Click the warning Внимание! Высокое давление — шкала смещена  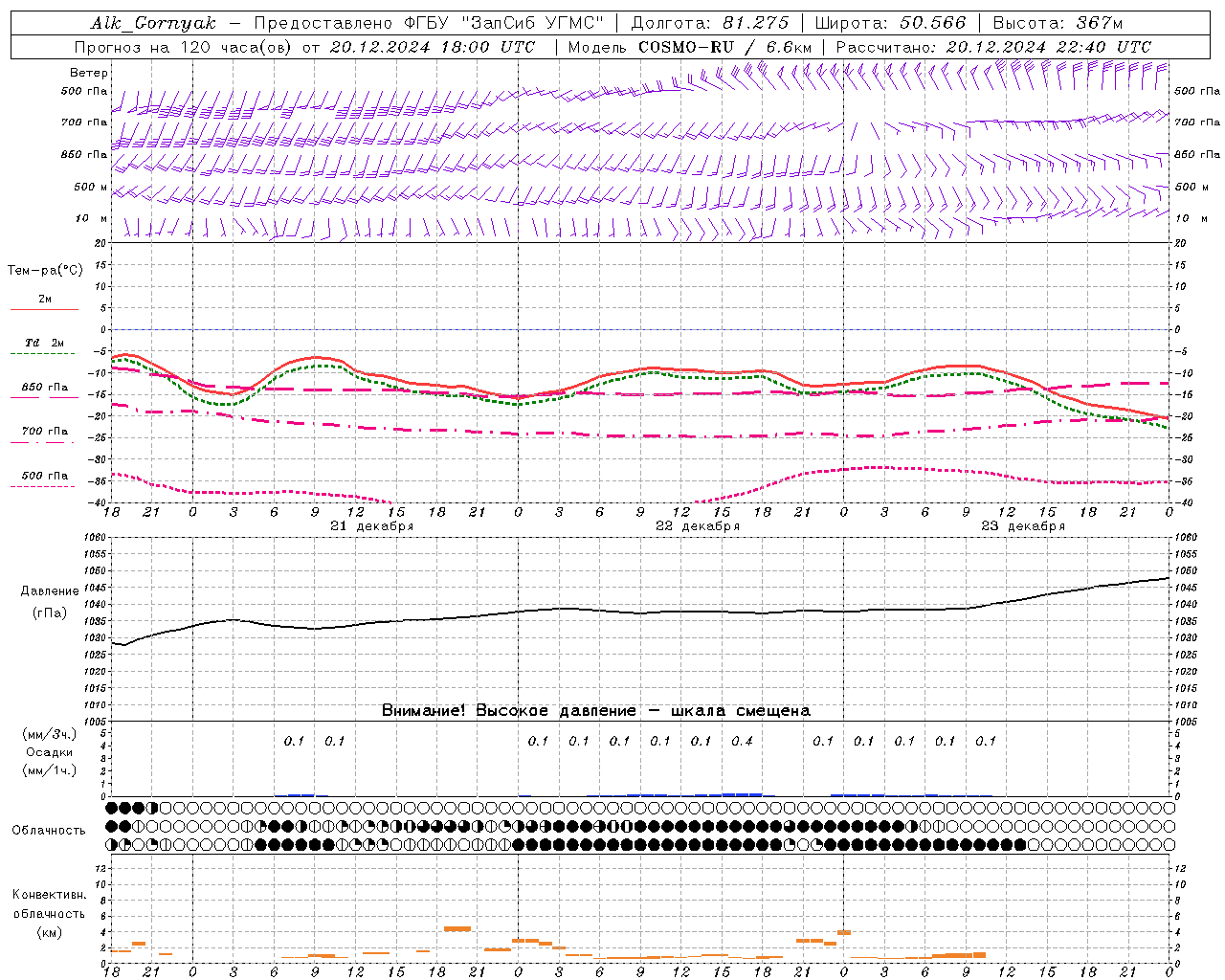tap(595, 711)
